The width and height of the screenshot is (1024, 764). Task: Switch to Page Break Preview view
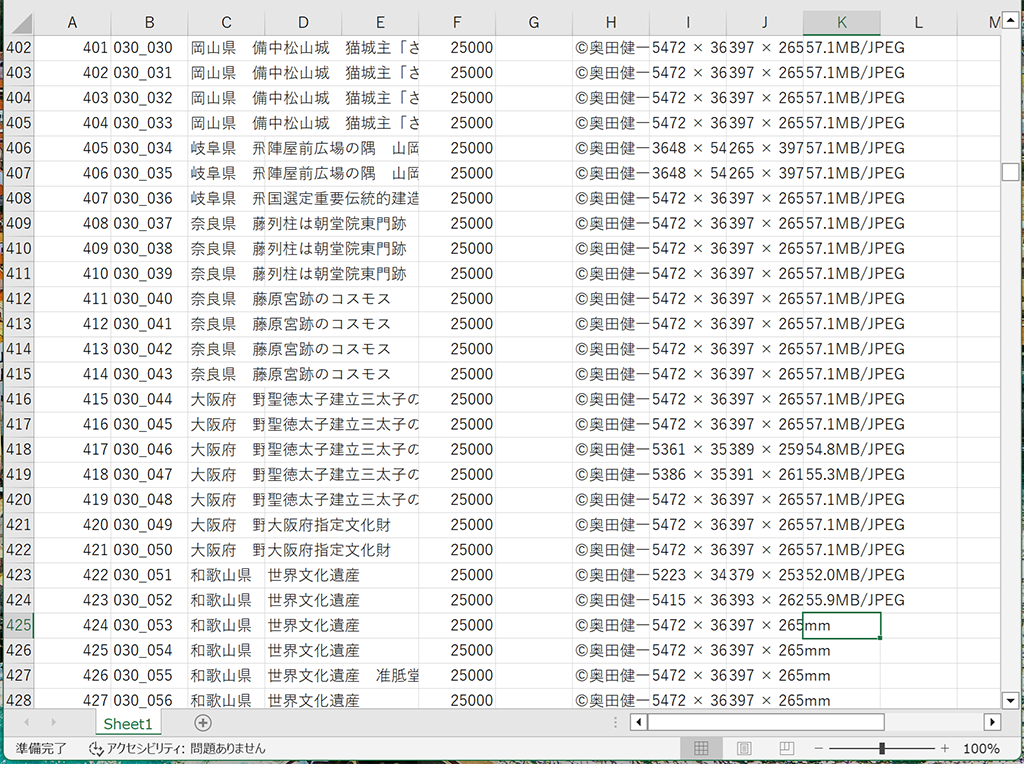[x=787, y=748]
